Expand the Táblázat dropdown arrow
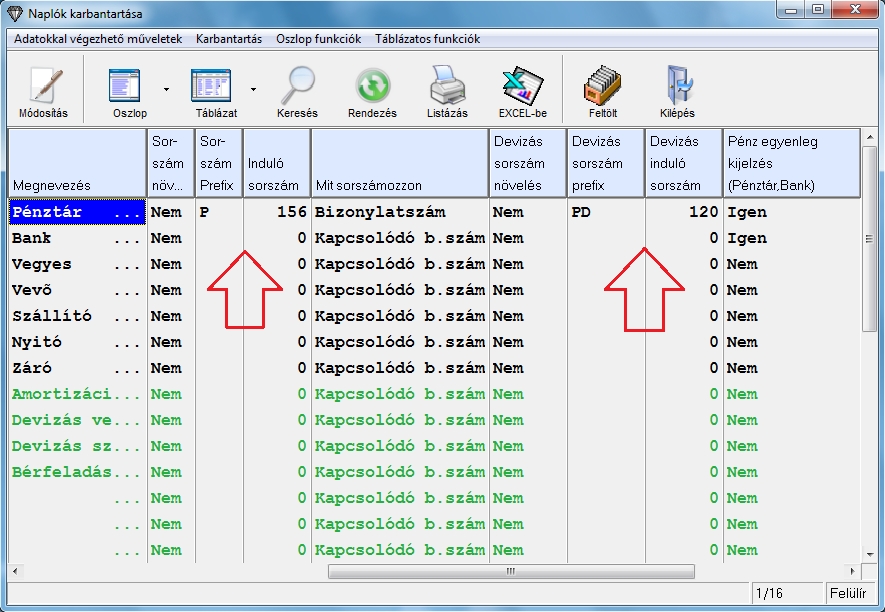 (x=253, y=89)
